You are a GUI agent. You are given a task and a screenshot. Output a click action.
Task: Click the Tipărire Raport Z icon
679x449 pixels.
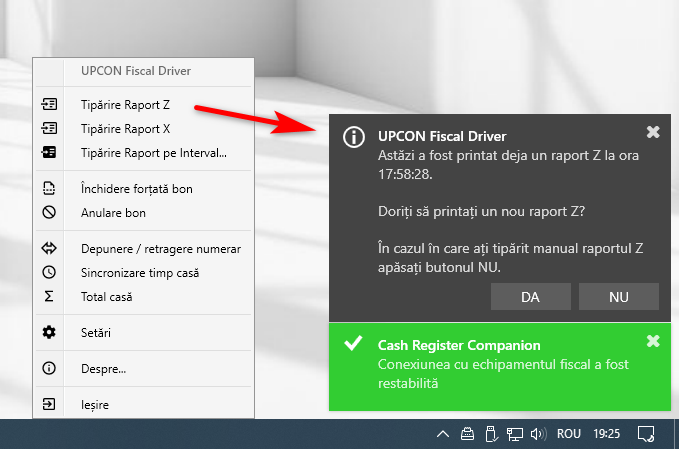tap(49, 104)
